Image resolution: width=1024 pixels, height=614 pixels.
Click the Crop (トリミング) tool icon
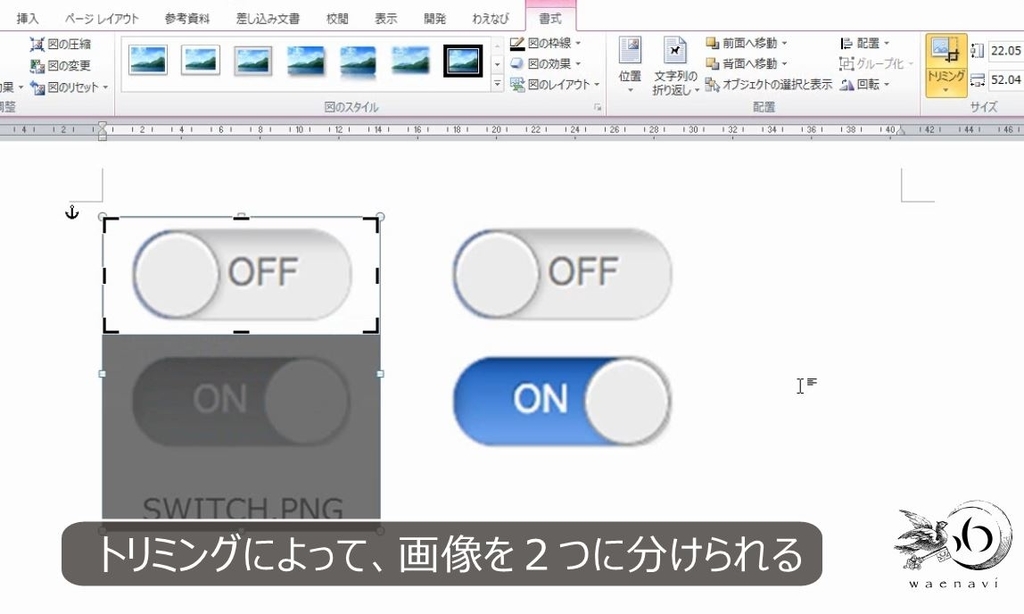coord(945,51)
